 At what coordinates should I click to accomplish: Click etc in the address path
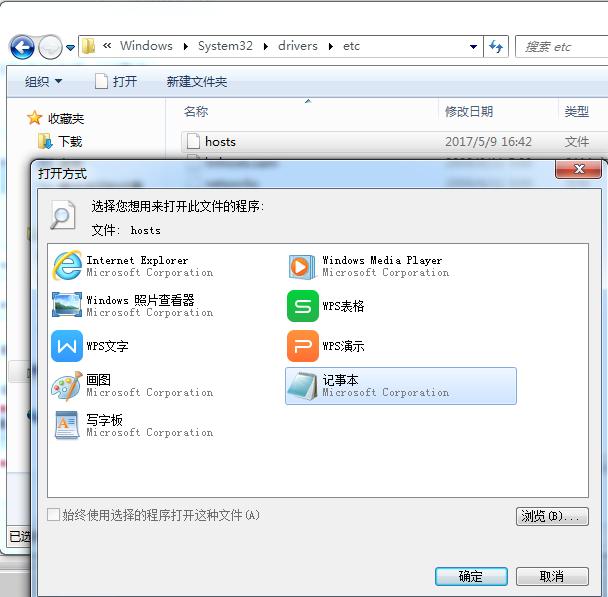pos(351,46)
